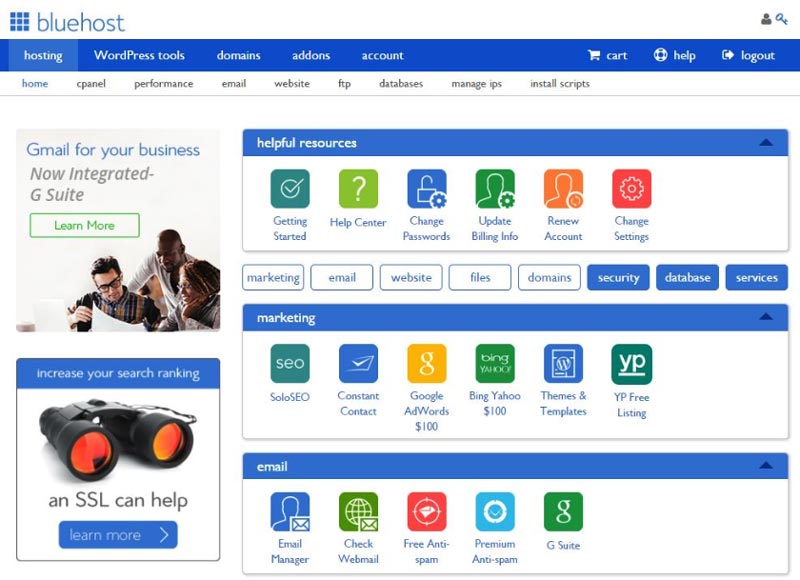Open the Change Settings gear icon
The width and height of the screenshot is (800, 580).
[632, 189]
